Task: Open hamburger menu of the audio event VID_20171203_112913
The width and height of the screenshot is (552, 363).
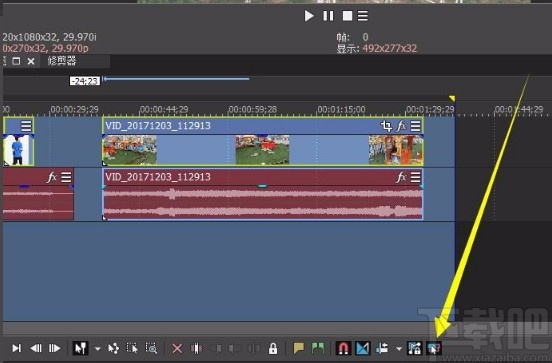Action: tap(415, 177)
